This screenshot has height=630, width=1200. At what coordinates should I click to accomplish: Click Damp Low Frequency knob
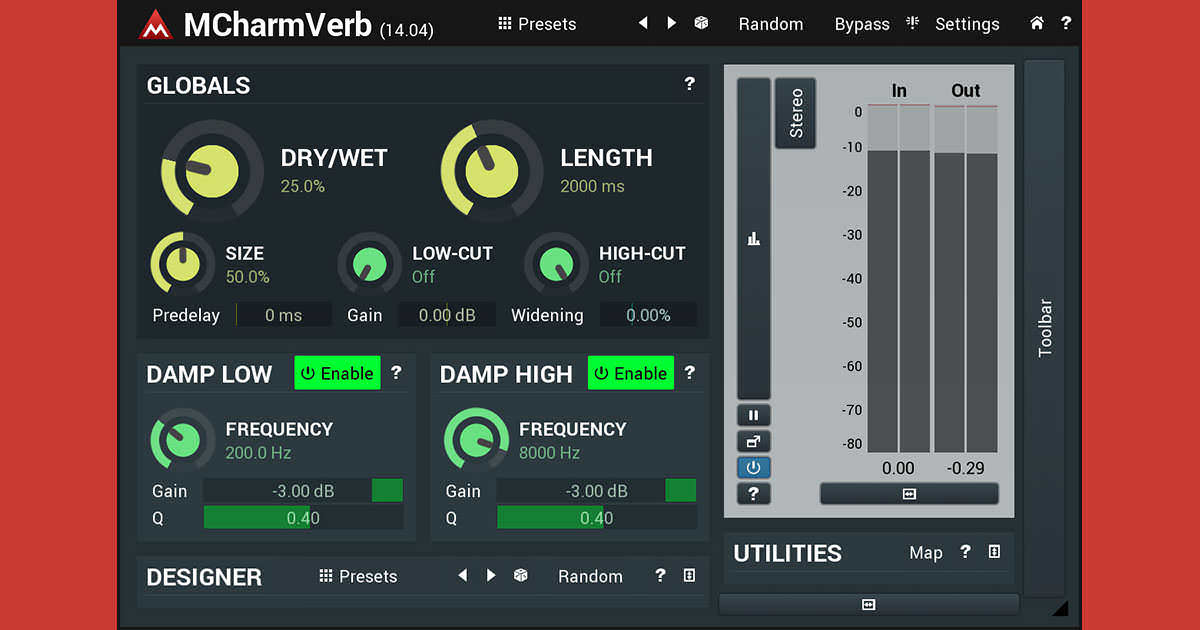tap(182, 440)
